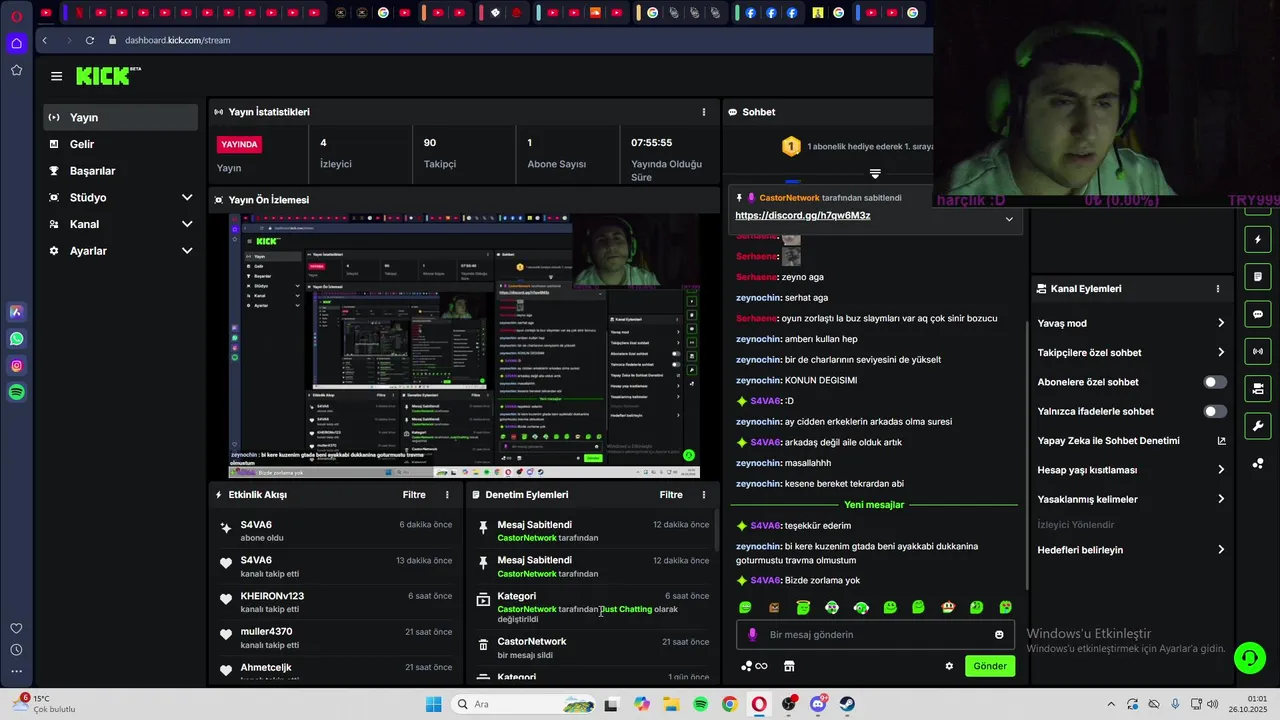The width and height of the screenshot is (1280, 720).
Task: Select the fourth emote with glasses
Action: [832, 607]
